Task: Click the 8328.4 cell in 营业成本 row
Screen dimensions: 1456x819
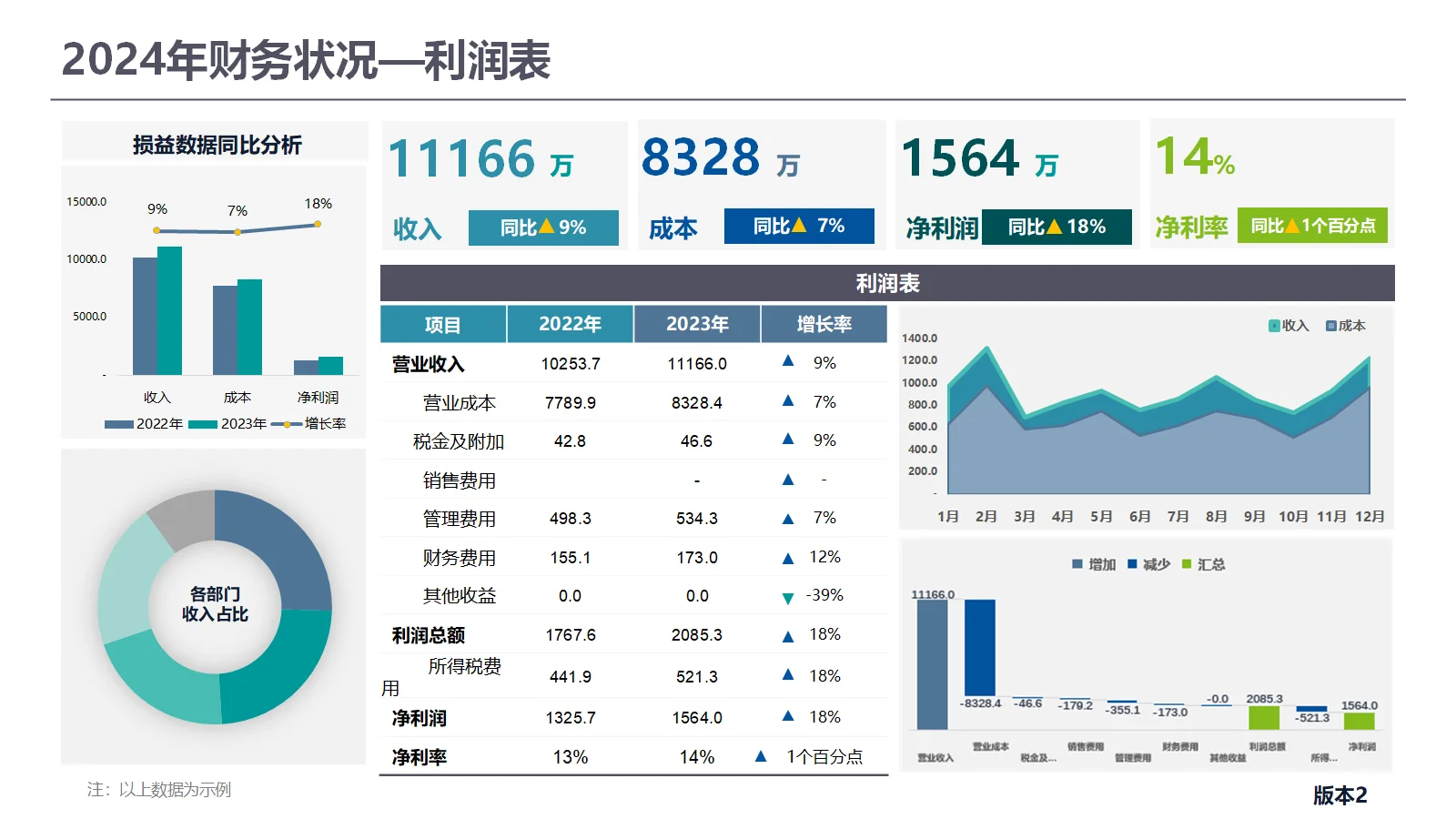Action: point(697,403)
